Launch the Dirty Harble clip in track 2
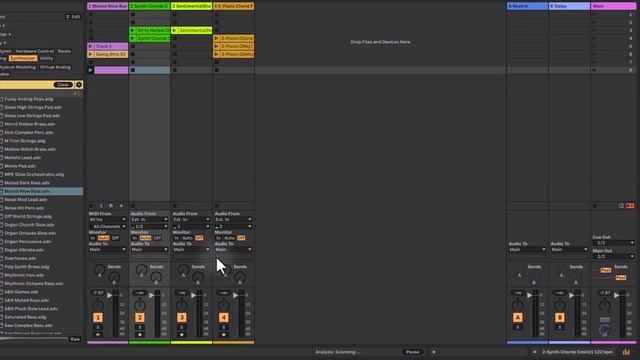This screenshot has width=640, height=360. click(x=132, y=30)
